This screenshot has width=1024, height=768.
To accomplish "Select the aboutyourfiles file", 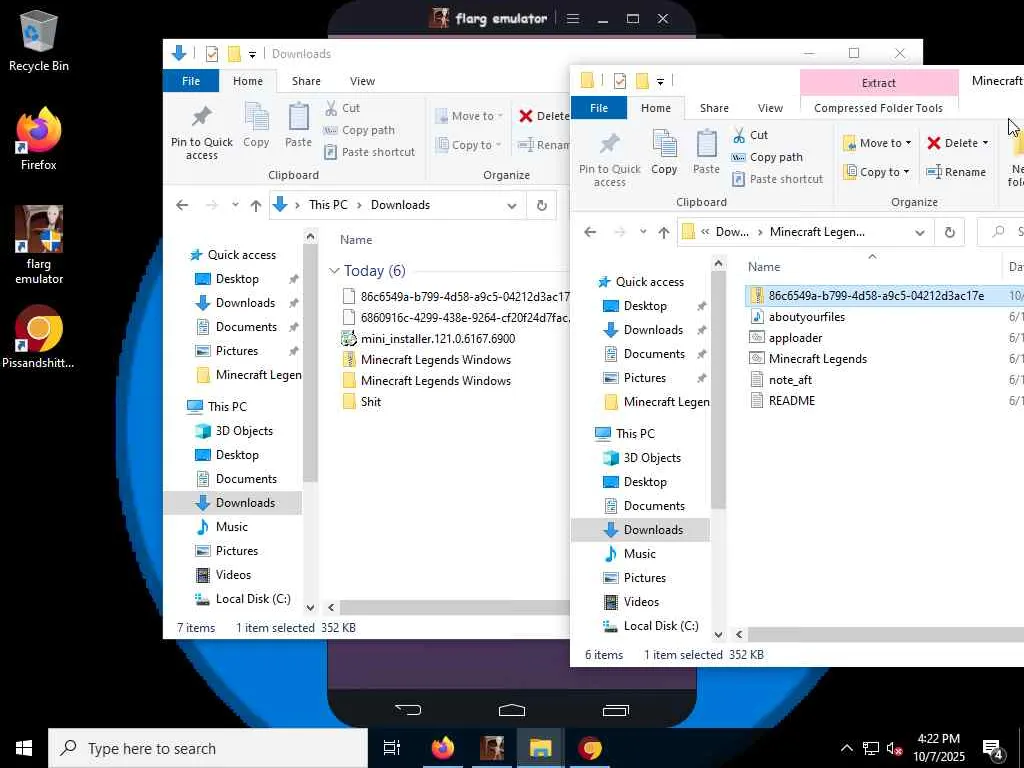I will point(807,317).
